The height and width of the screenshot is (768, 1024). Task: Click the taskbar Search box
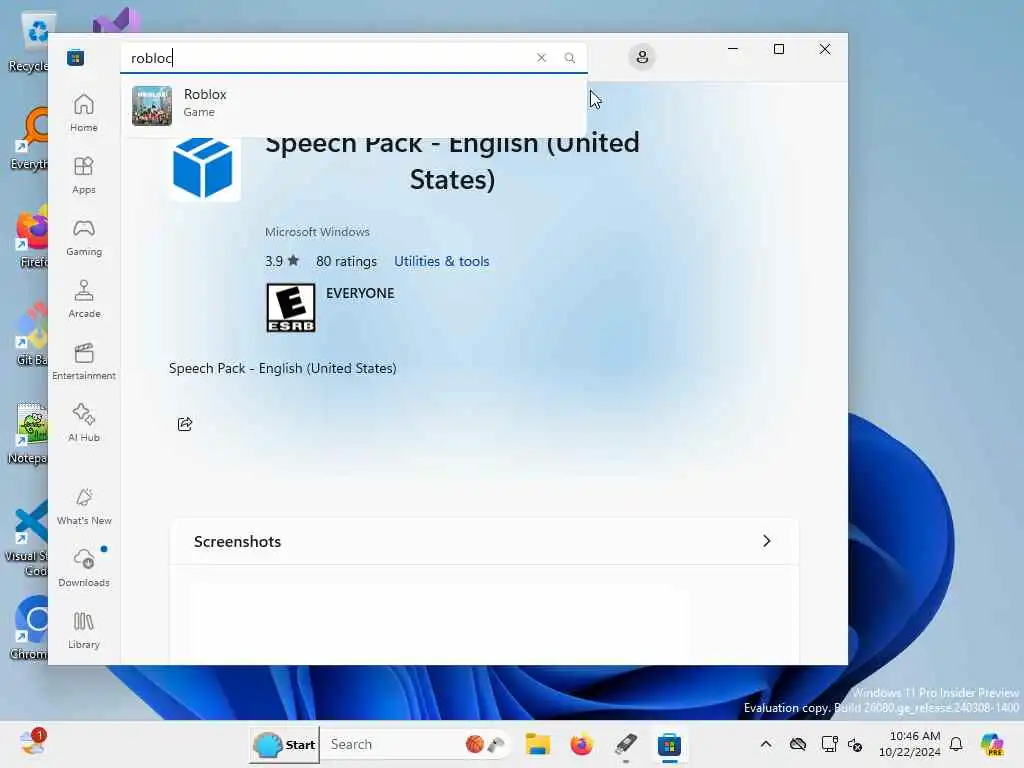coord(418,744)
